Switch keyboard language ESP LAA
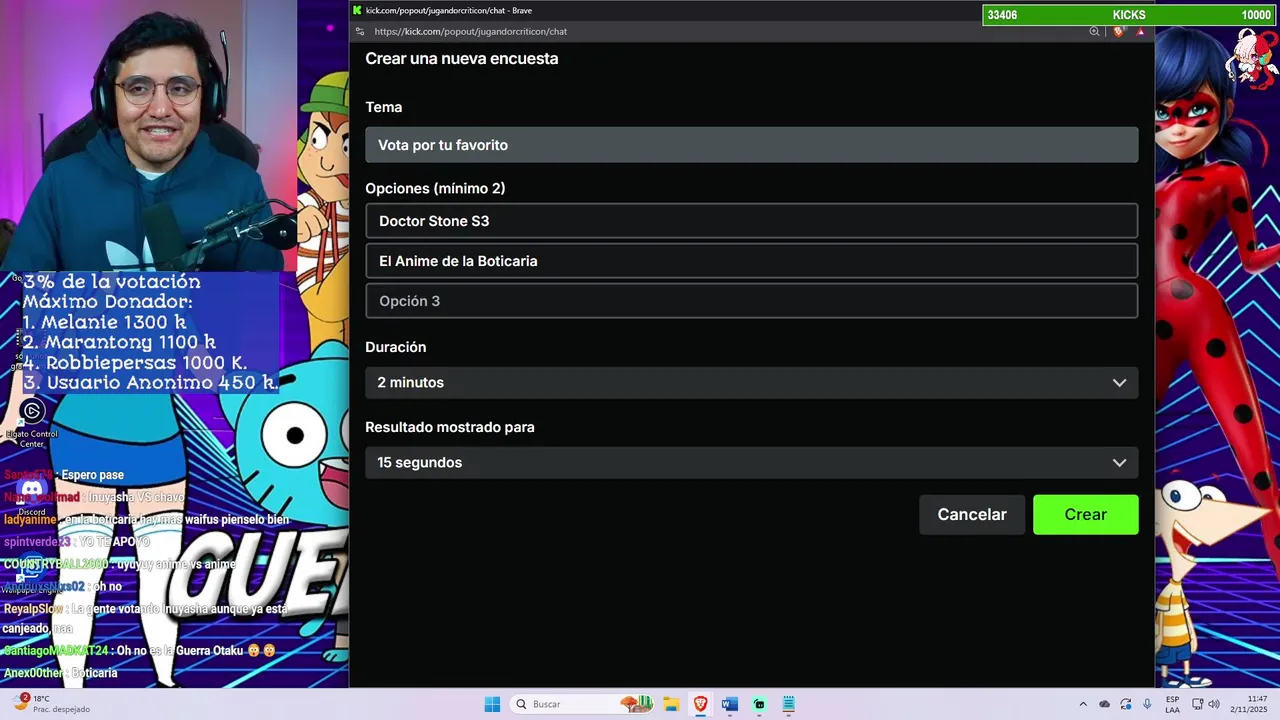The width and height of the screenshot is (1280, 720). (x=1172, y=704)
